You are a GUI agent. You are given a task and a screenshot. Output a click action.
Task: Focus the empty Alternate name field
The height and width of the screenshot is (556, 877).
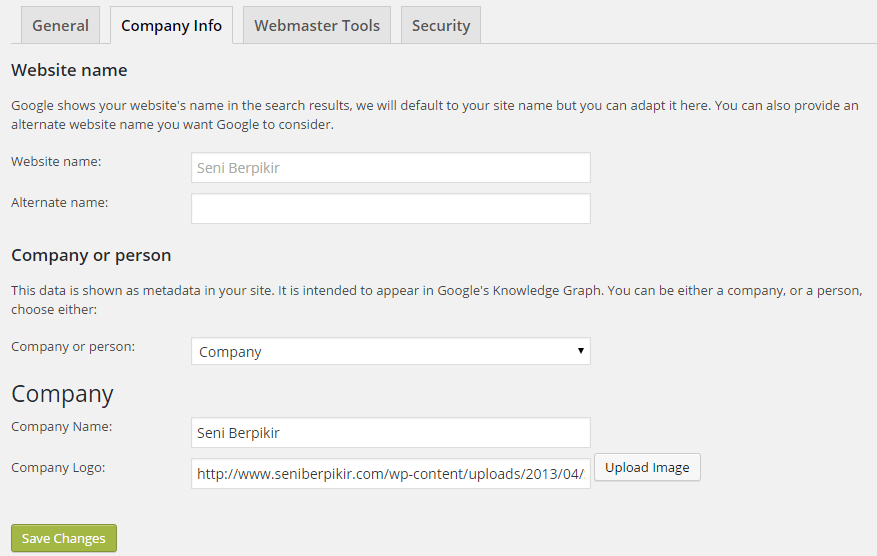pos(390,209)
